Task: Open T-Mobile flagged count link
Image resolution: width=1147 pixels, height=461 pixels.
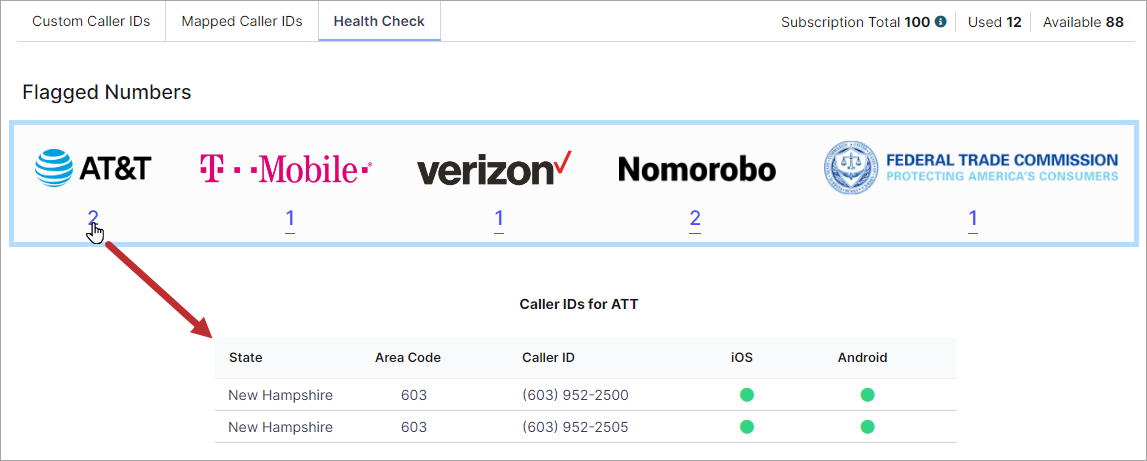Action: tap(290, 219)
